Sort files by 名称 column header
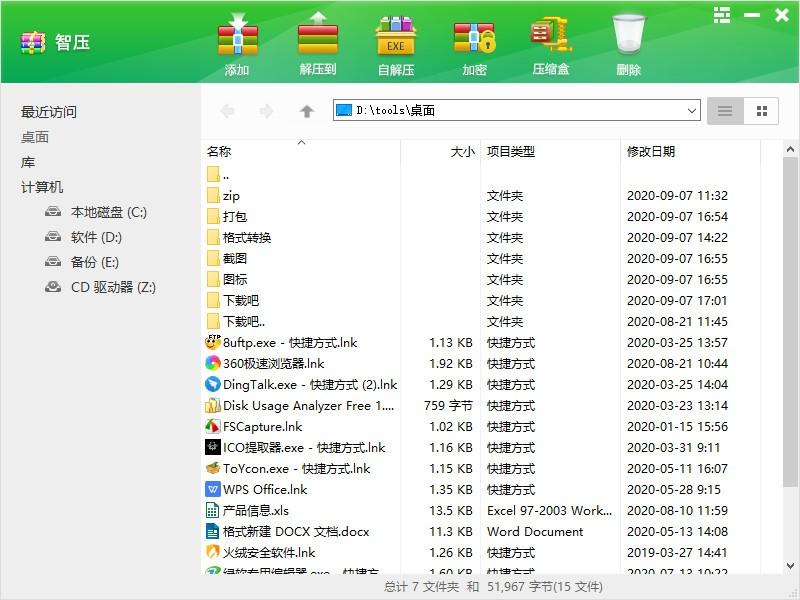 219,152
